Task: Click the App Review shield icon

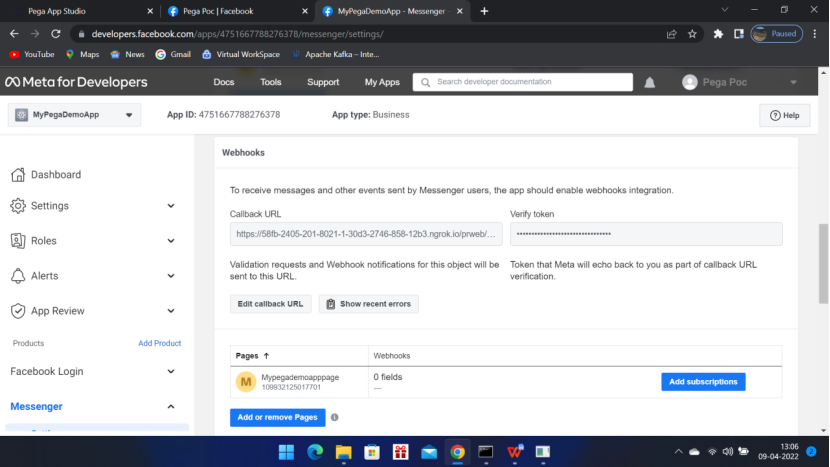Action: [18, 311]
